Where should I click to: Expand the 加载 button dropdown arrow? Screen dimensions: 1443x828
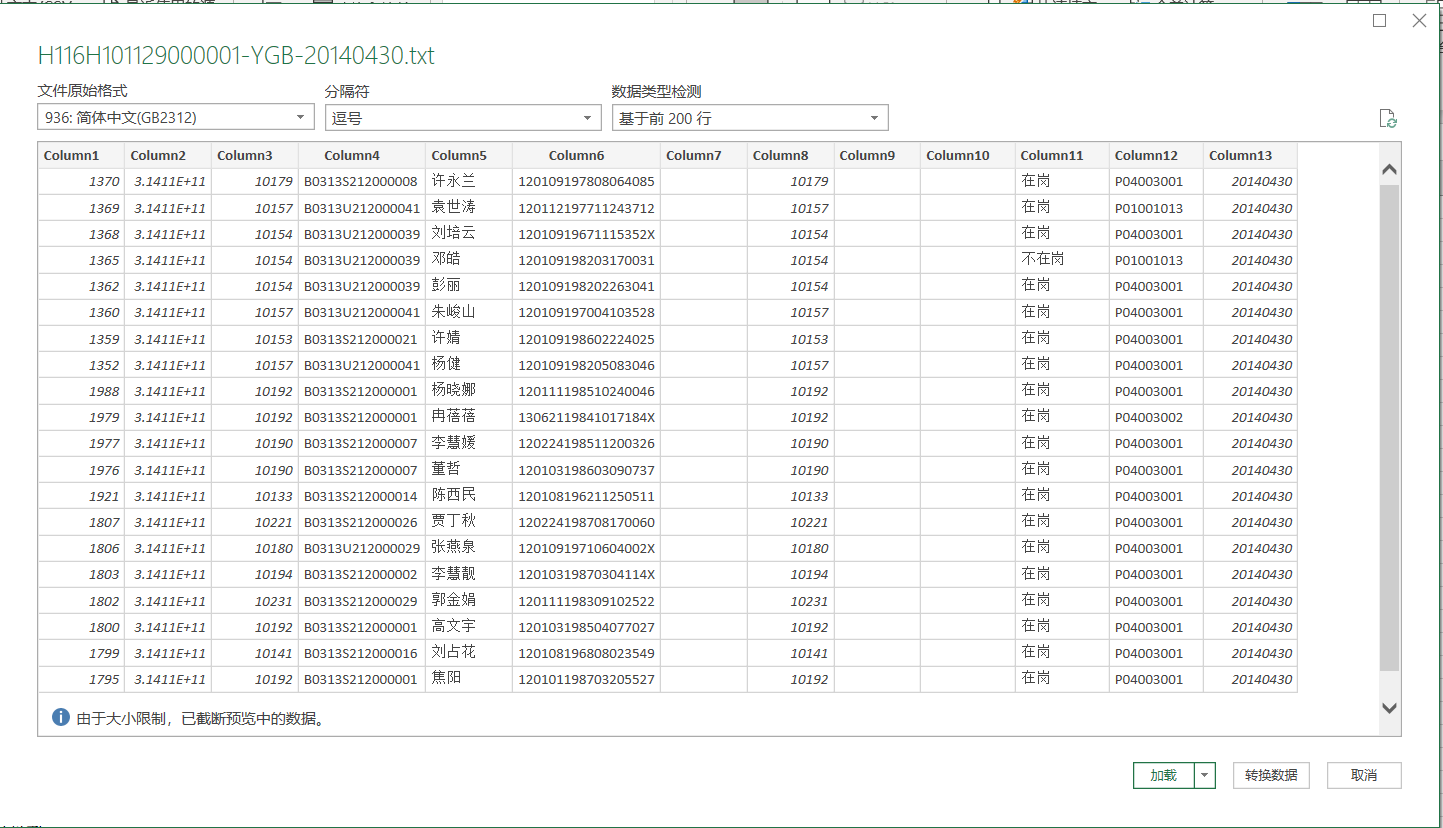[1205, 775]
